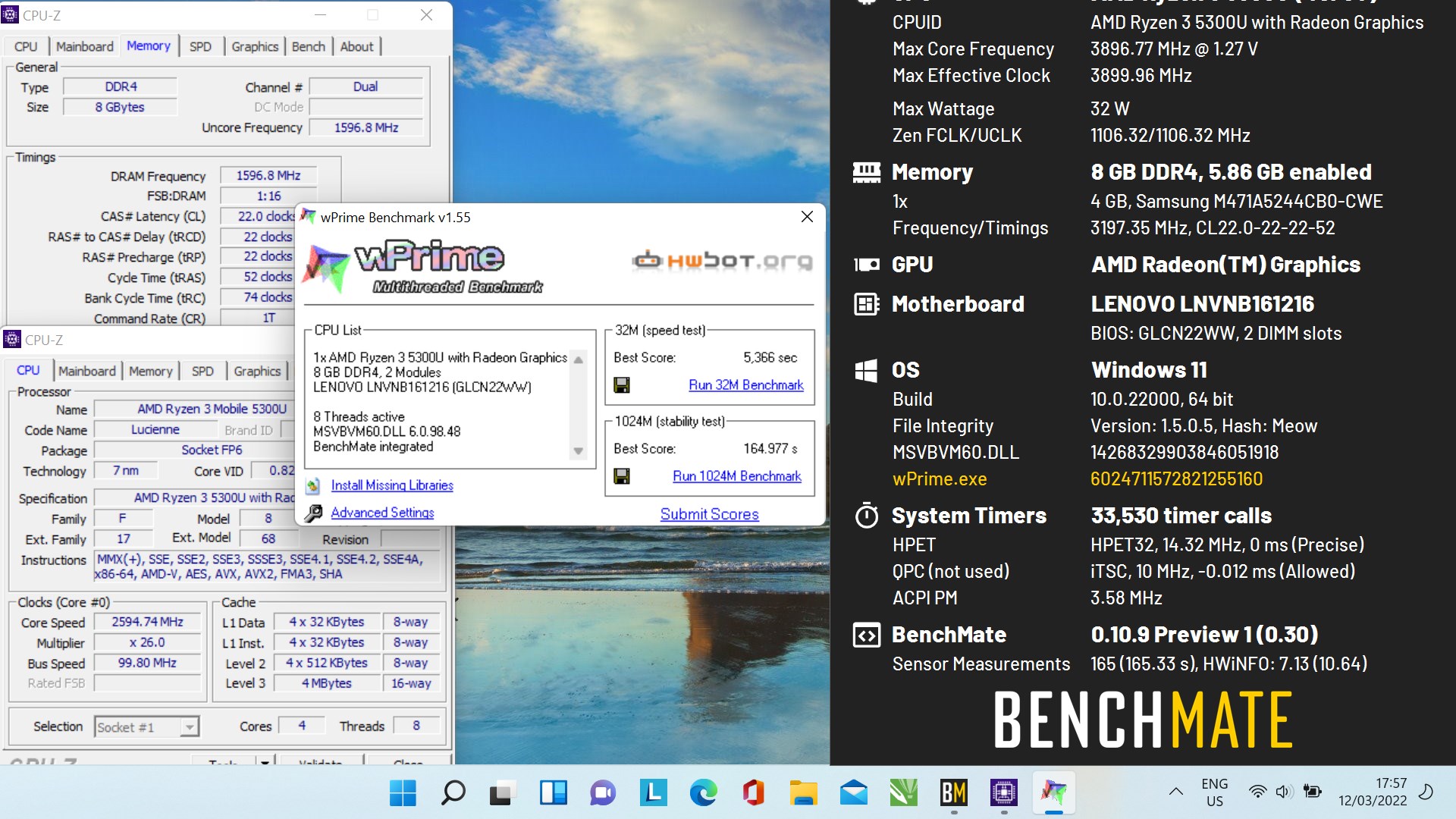Click the Multiplier value x 26.0
1456x819 pixels.
(147, 642)
